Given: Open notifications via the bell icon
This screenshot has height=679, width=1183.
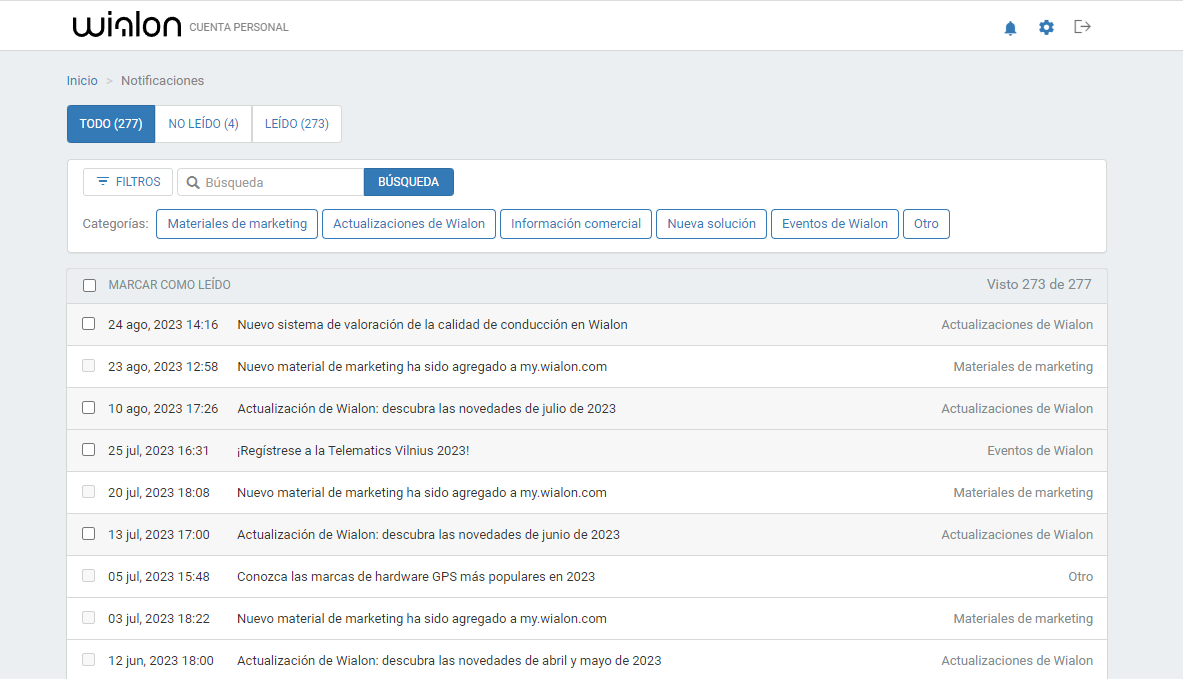Looking at the screenshot, I should (x=1010, y=27).
